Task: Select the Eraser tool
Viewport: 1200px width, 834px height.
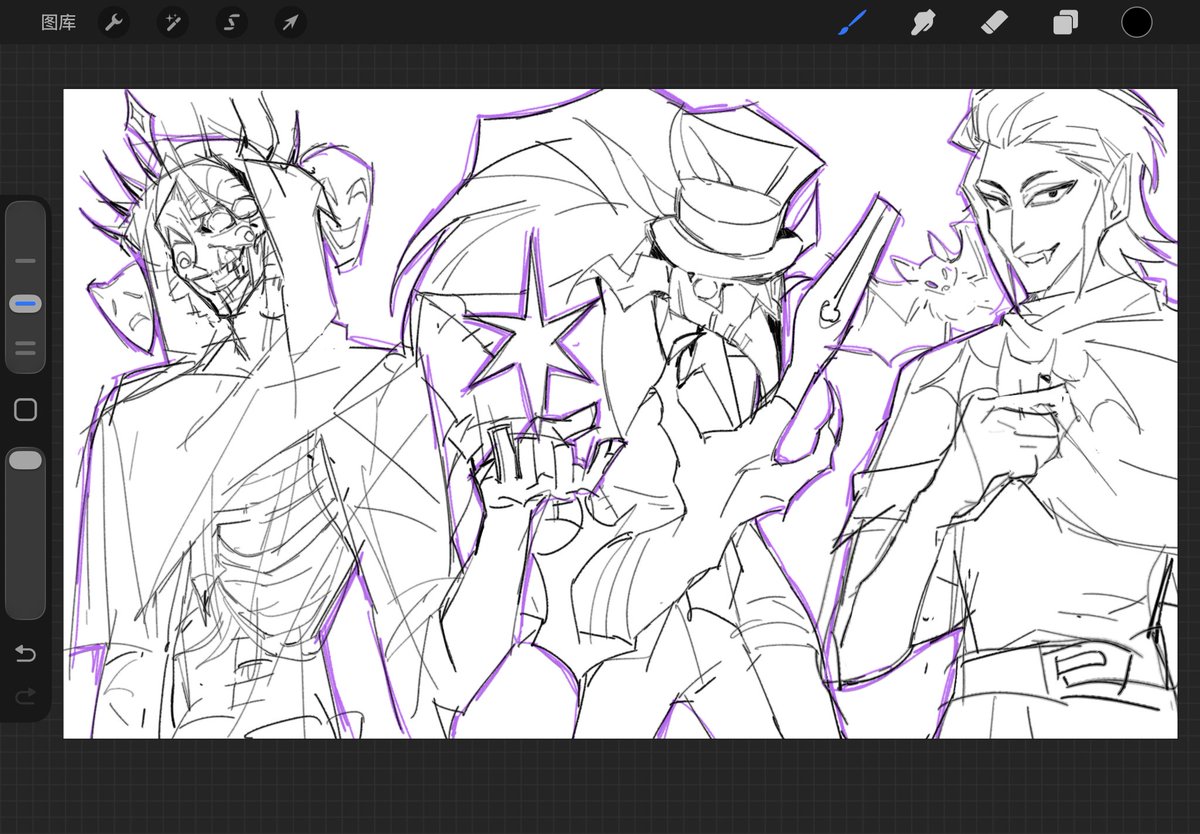Action: [993, 22]
